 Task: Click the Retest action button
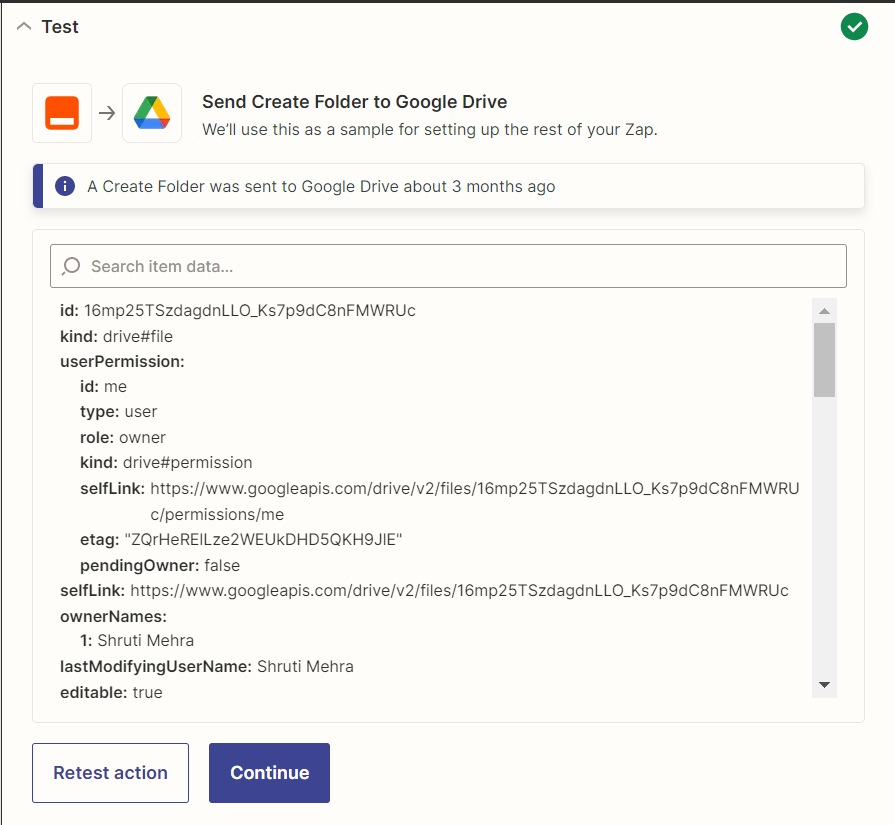pyautogui.click(x=110, y=772)
